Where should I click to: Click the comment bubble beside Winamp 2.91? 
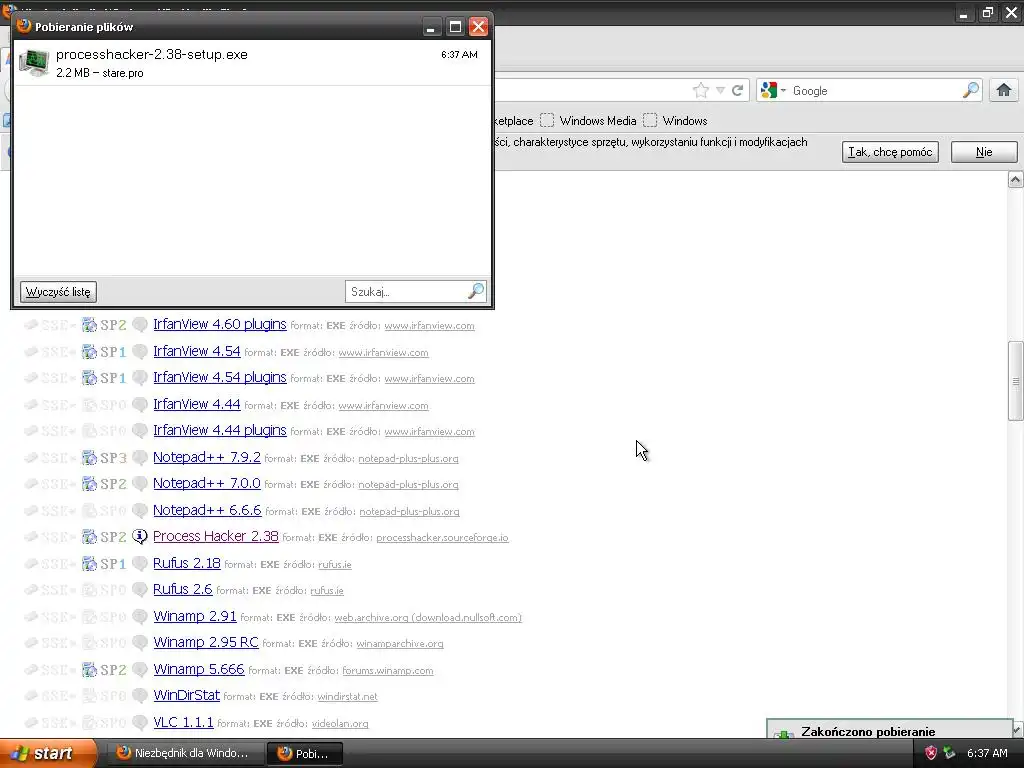[140, 616]
